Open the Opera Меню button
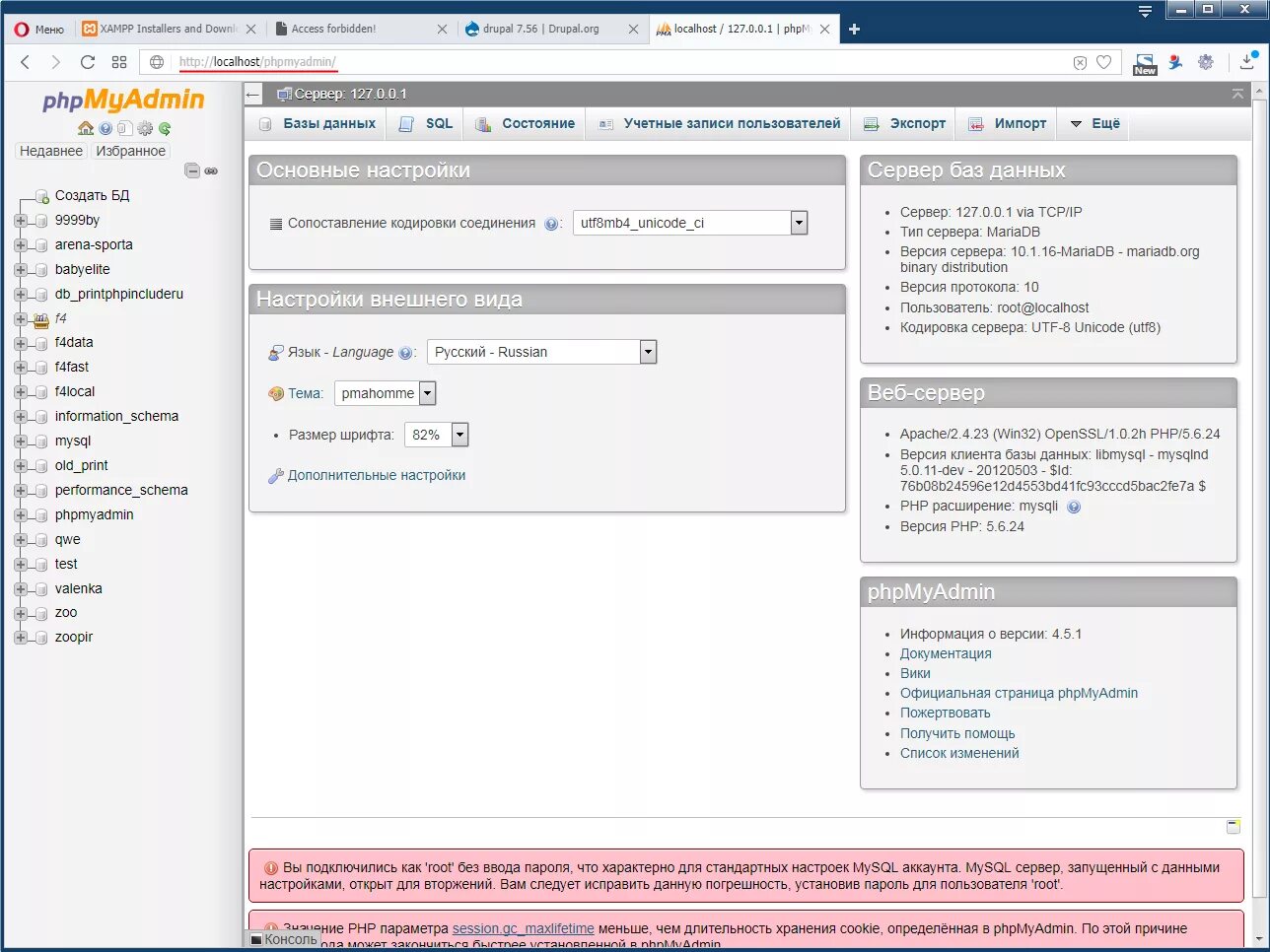1270x952 pixels. point(39,29)
